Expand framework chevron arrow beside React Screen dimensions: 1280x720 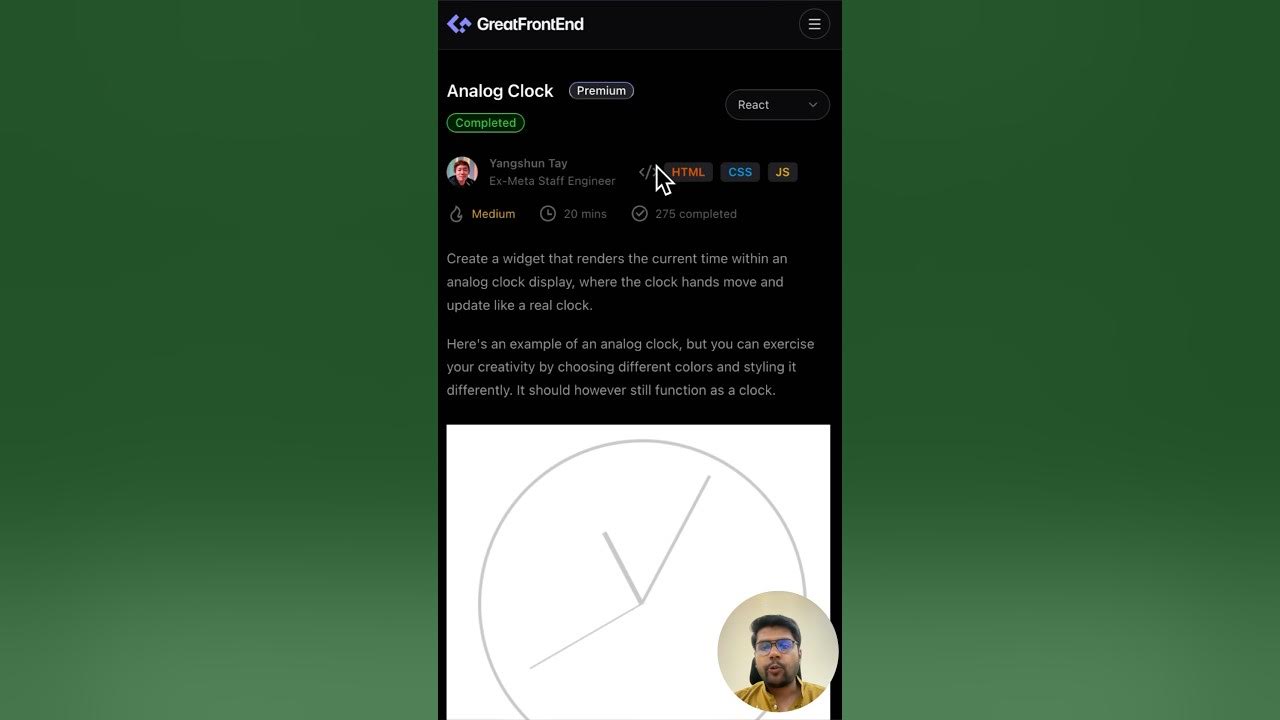coord(812,105)
